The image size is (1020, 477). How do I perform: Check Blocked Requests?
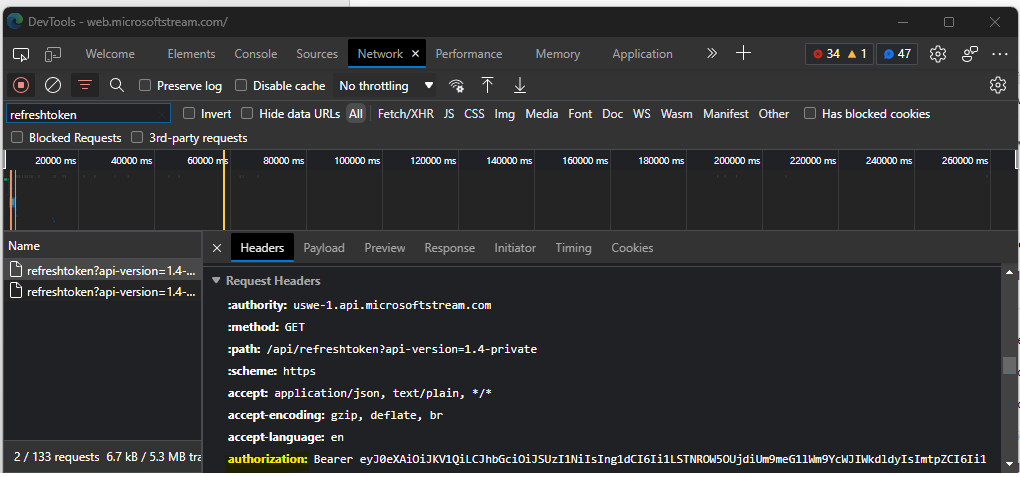click(x=17, y=138)
